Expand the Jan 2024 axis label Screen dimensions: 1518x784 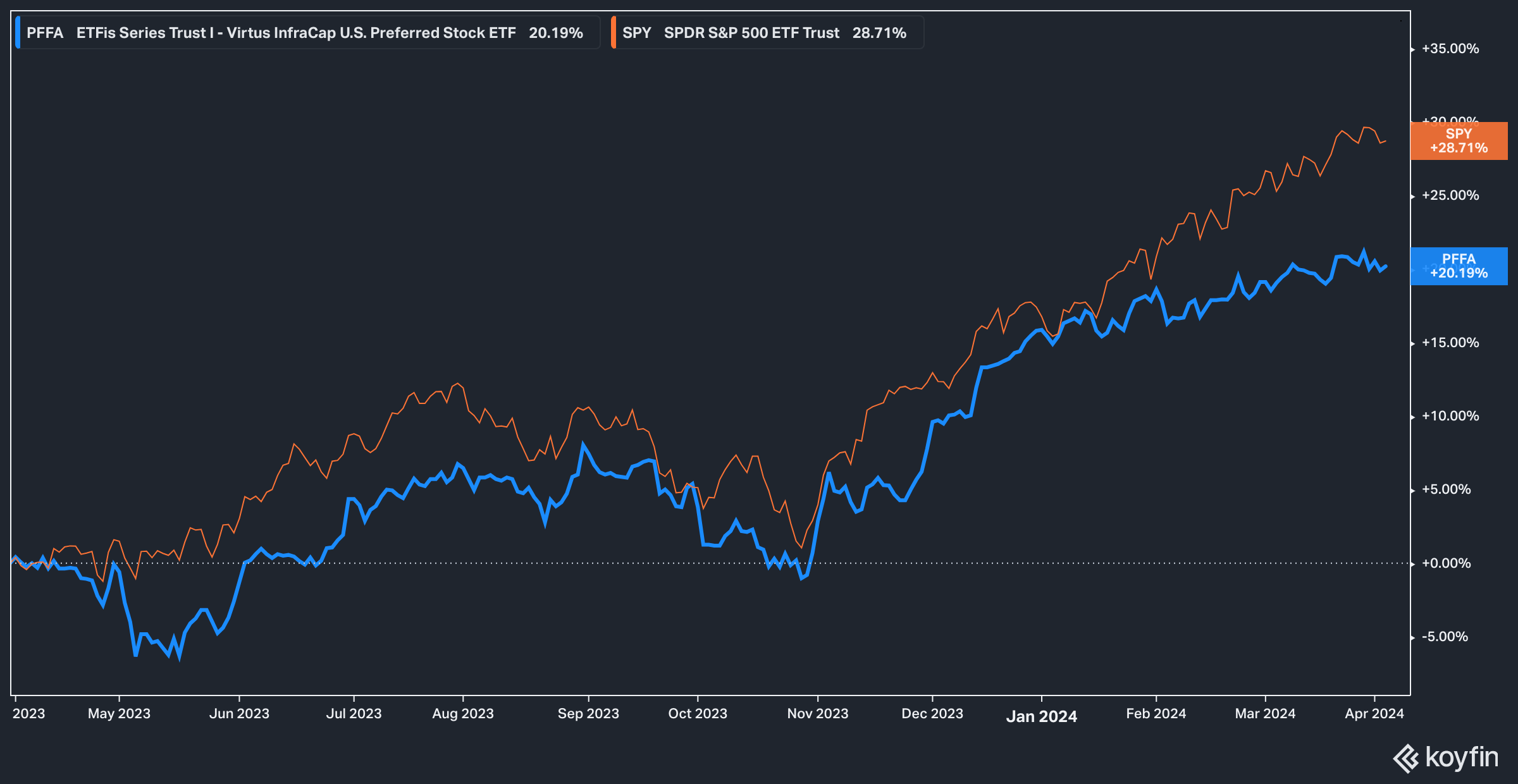(1042, 716)
